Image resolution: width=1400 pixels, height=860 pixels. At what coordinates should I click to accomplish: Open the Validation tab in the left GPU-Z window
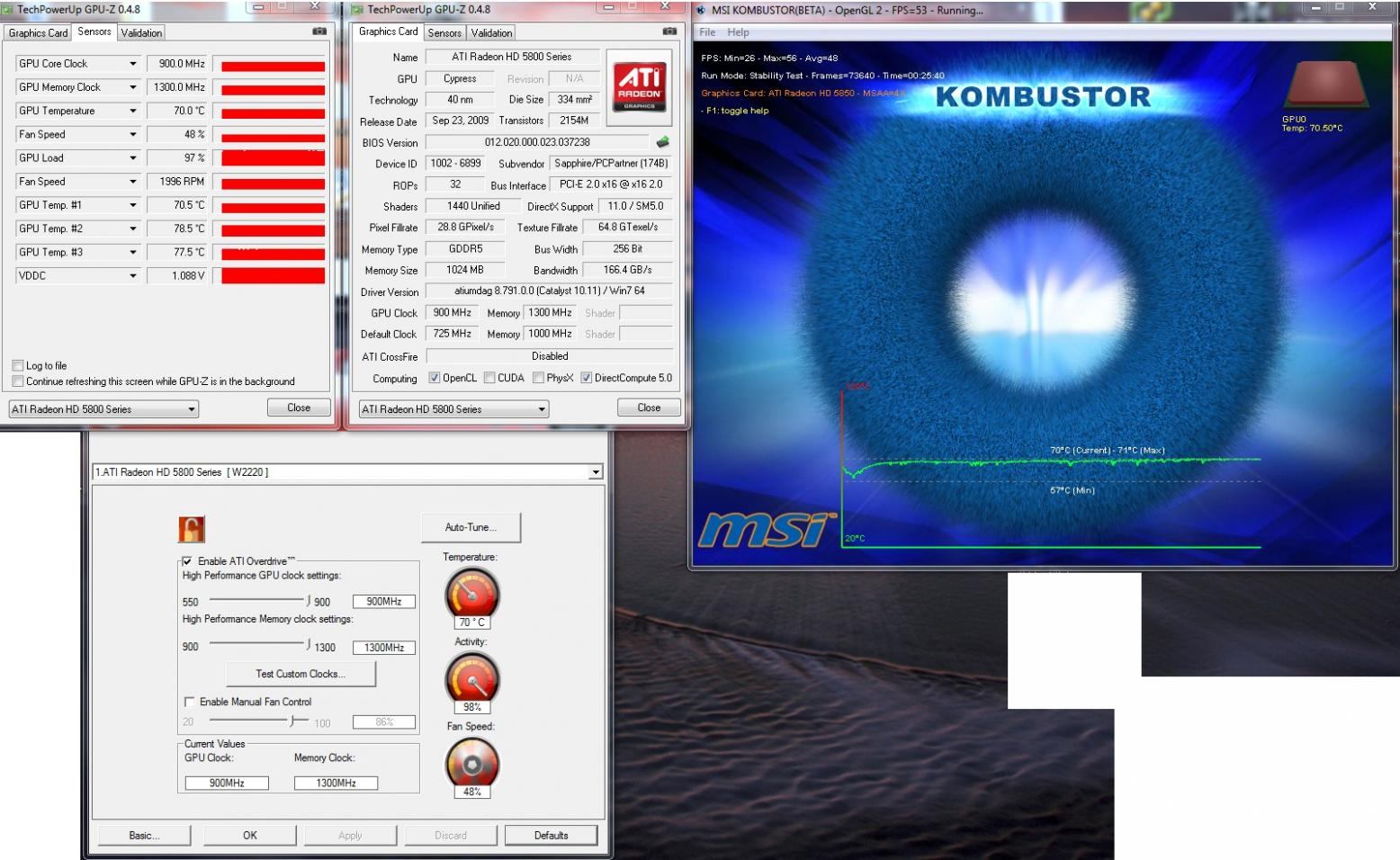[141, 32]
